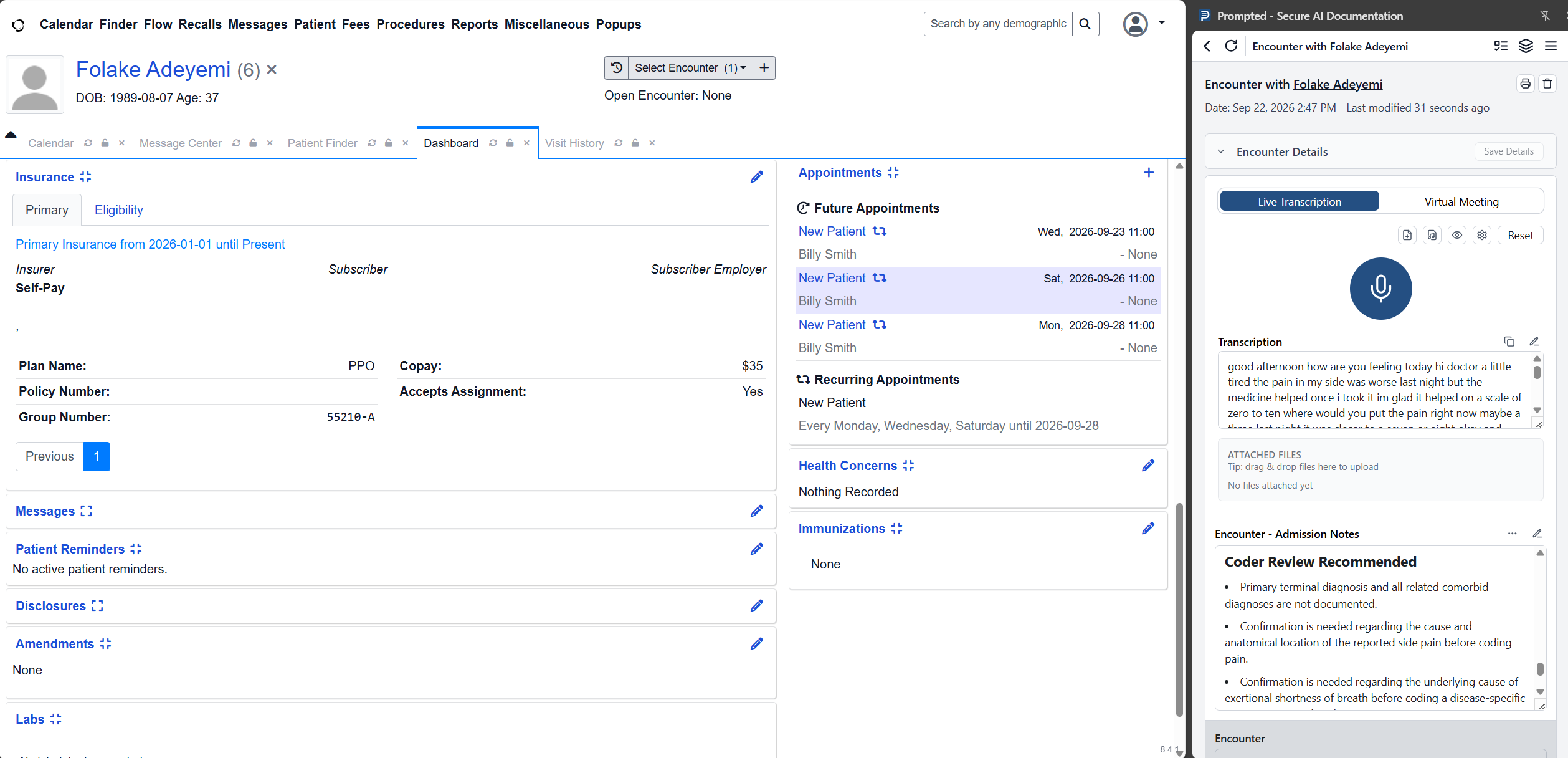
Task: Toggle lock on Calendar tab
Action: (105, 143)
